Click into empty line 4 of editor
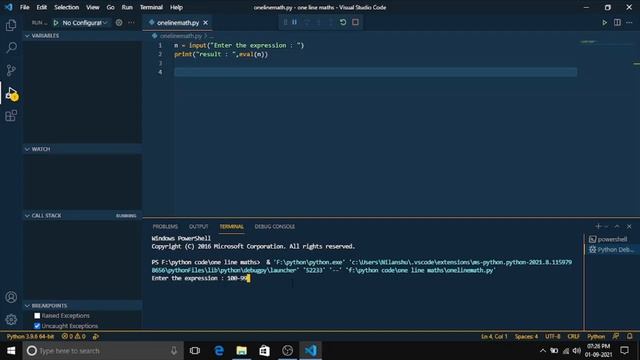This screenshot has width=640, height=360. [x=376, y=72]
